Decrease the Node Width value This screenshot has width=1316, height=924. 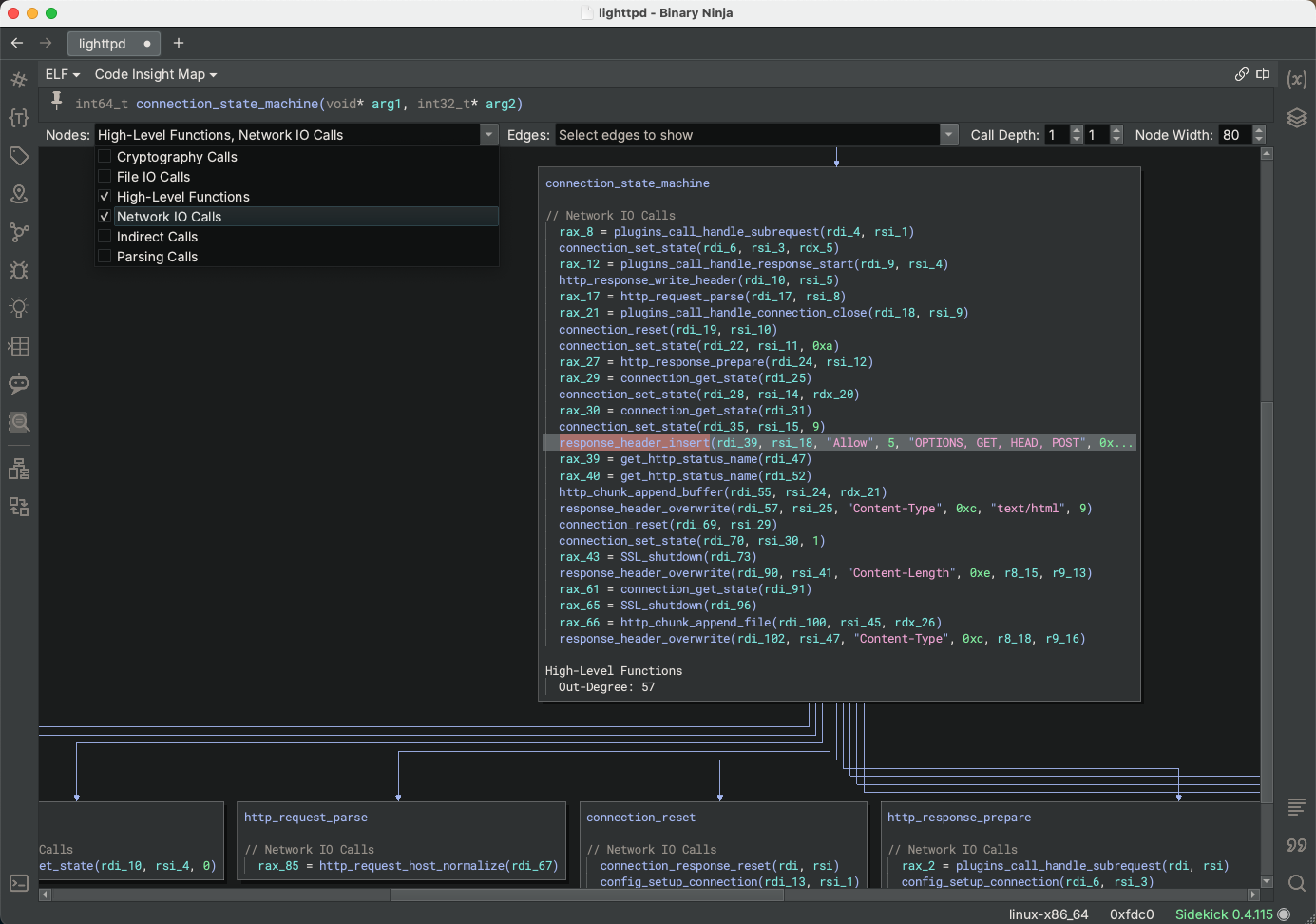pyautogui.click(x=1259, y=140)
